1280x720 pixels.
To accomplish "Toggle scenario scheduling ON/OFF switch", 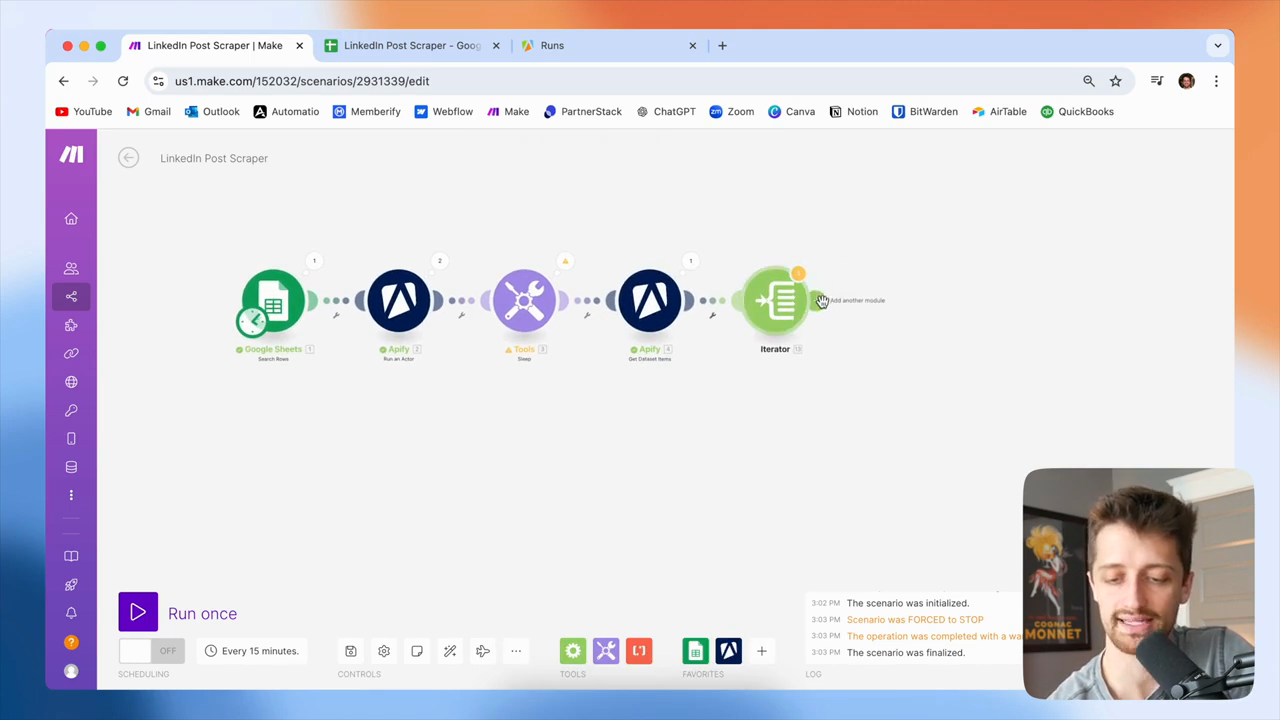I will click(x=151, y=651).
